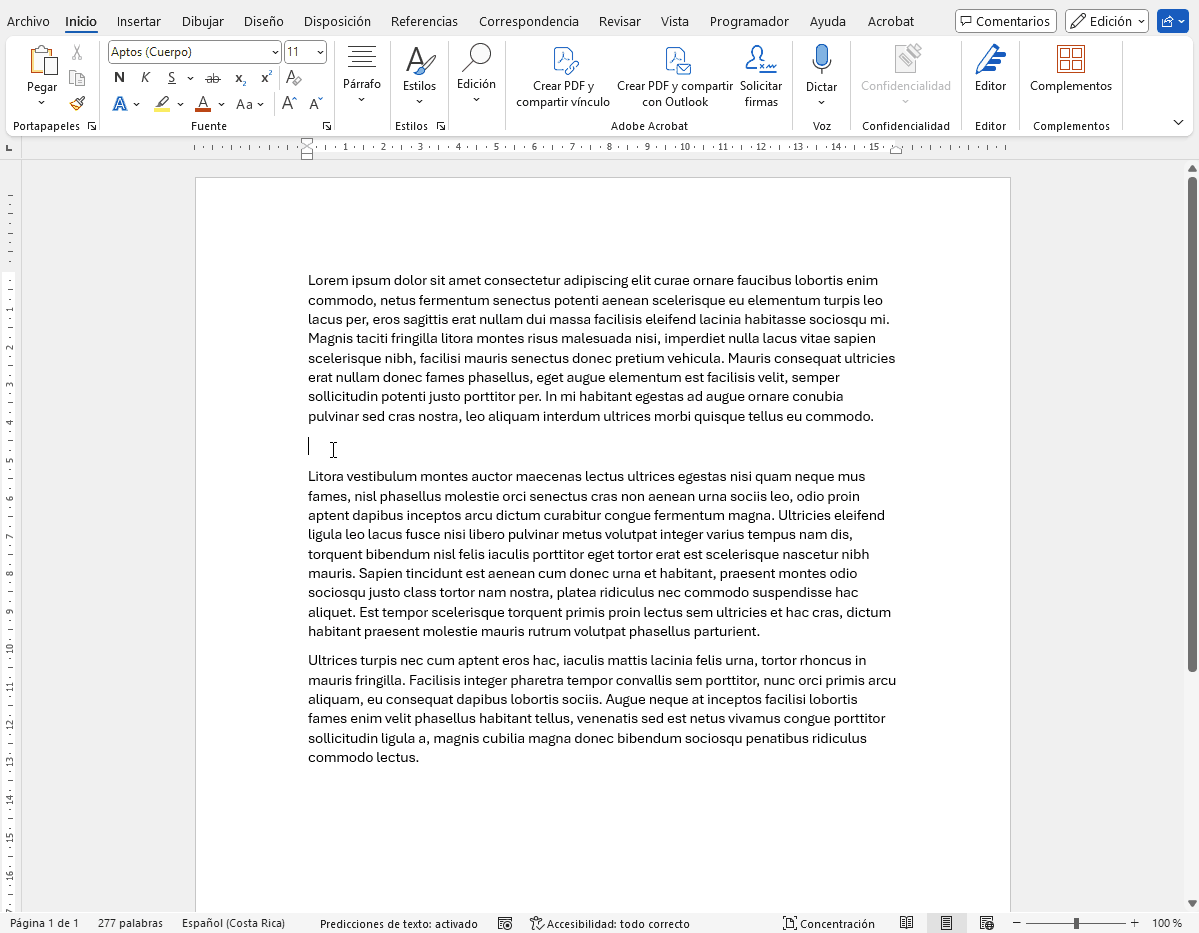This screenshot has height=933, width=1199.
Task: Click the Comentarios button
Action: point(1005,21)
